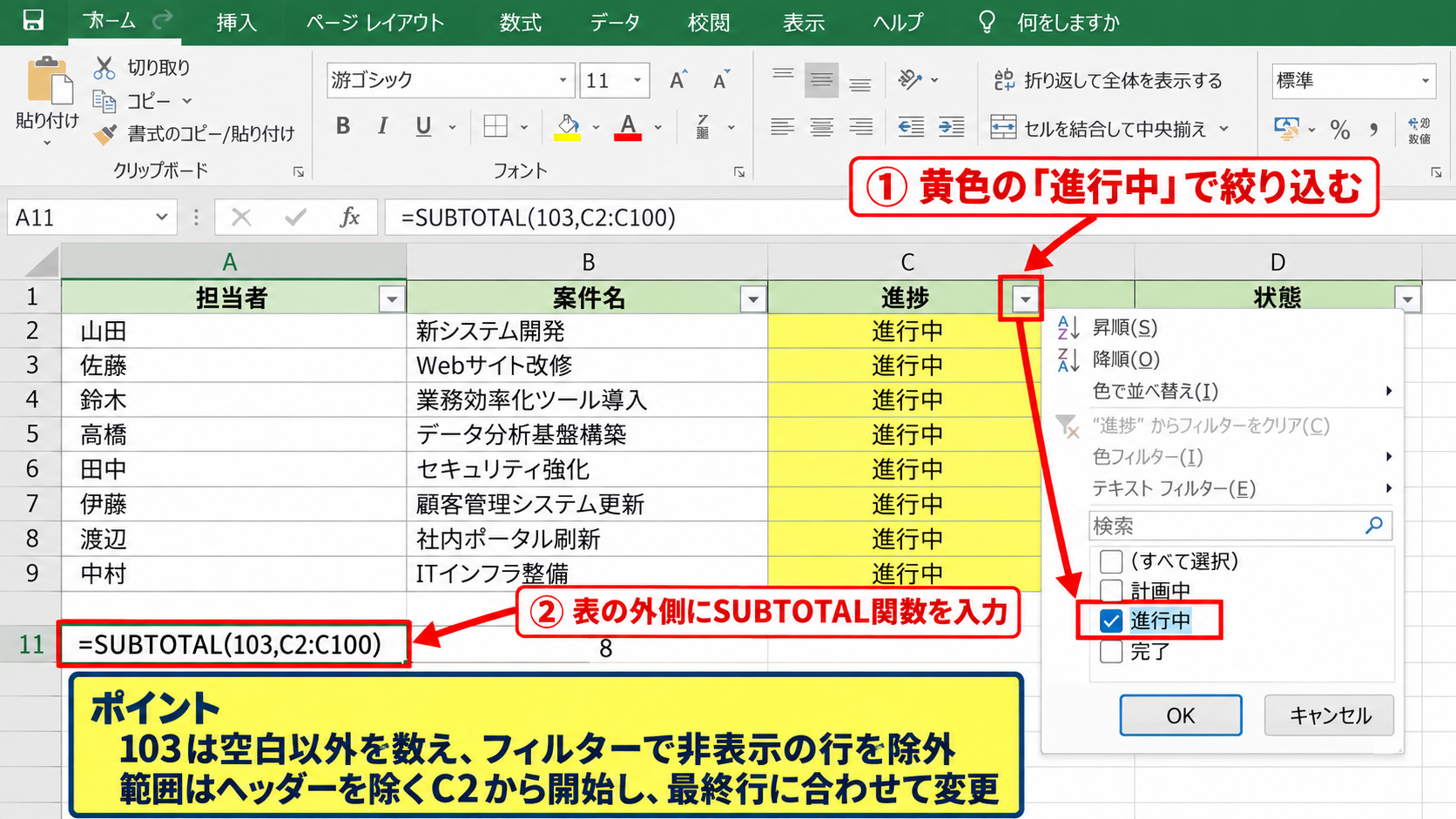This screenshot has width=1456, height=819.
Task: Toggle Italic formatting
Action: point(382,126)
